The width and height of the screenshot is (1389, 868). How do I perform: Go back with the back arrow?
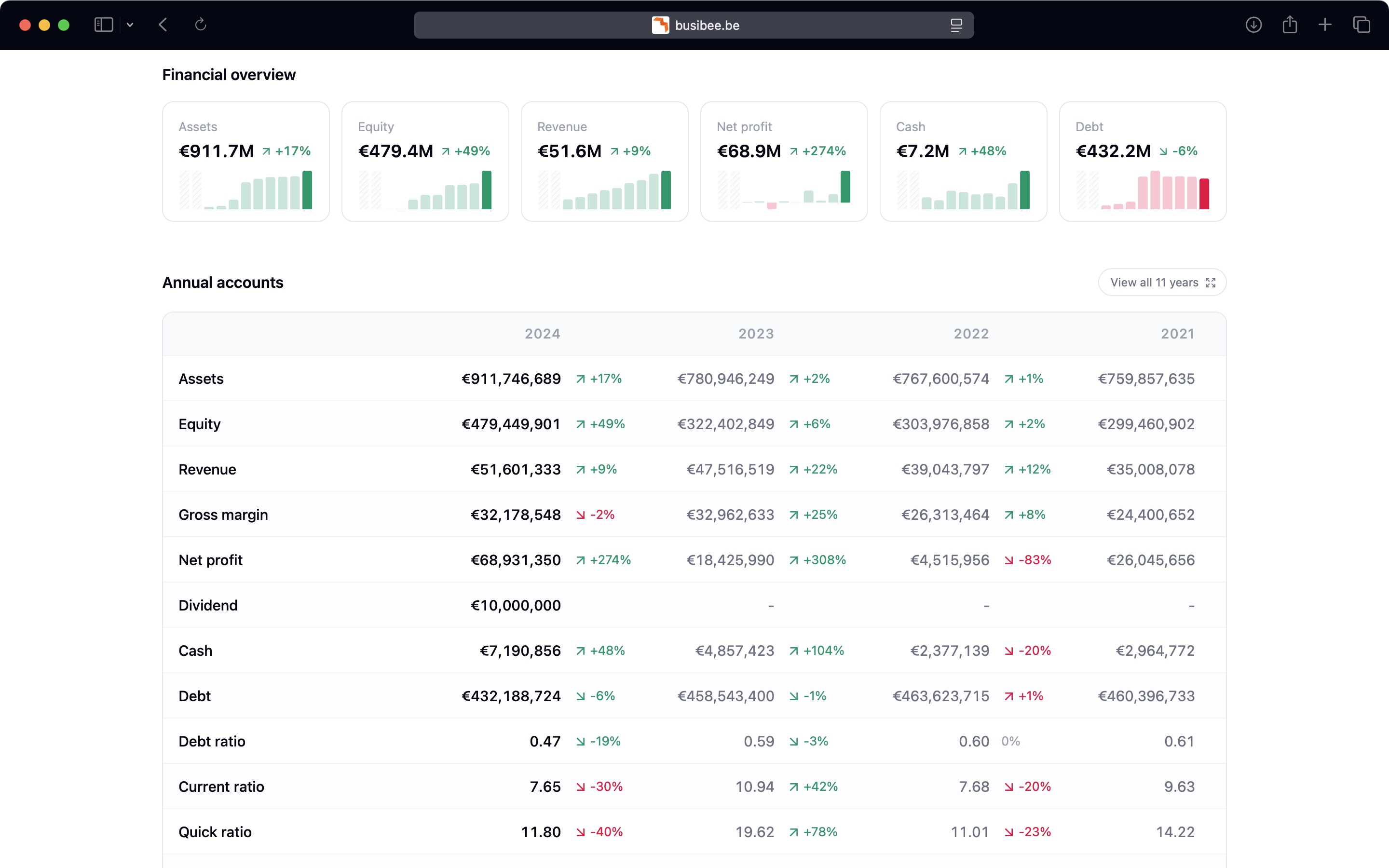point(163,25)
